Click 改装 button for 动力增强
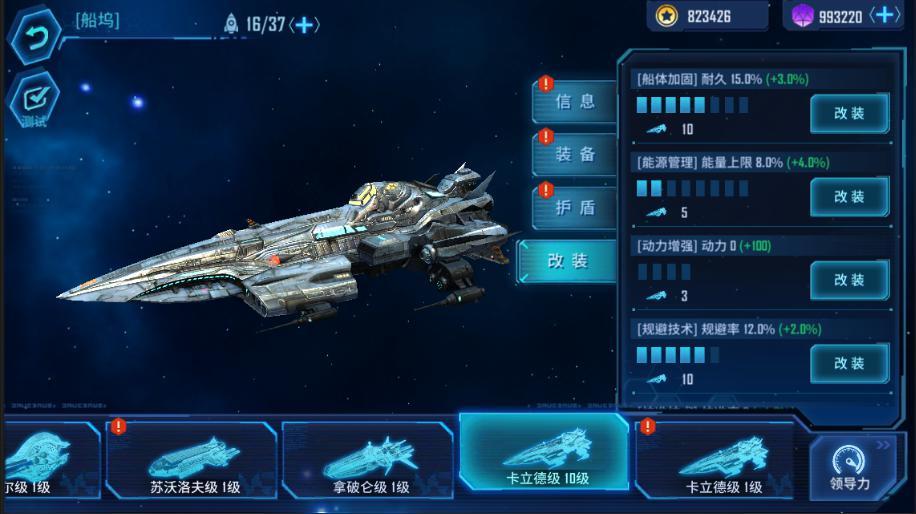Screen dimensions: 916x514 pyautogui.click(x=849, y=280)
